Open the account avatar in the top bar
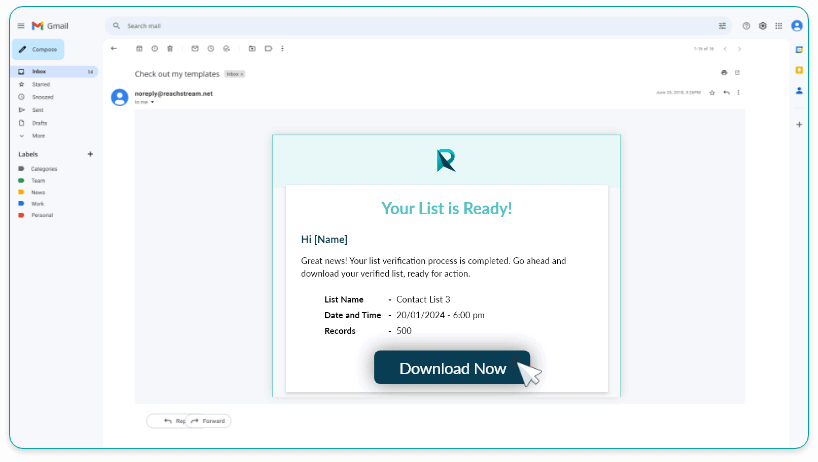This screenshot has height=462, width=818. (x=797, y=26)
